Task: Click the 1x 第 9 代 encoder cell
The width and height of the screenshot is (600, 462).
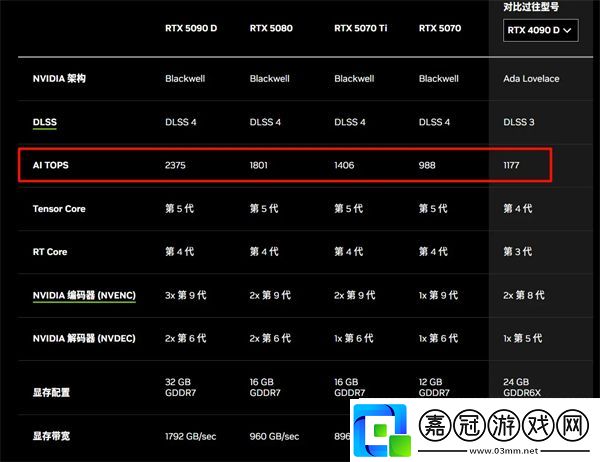Action: (438, 295)
